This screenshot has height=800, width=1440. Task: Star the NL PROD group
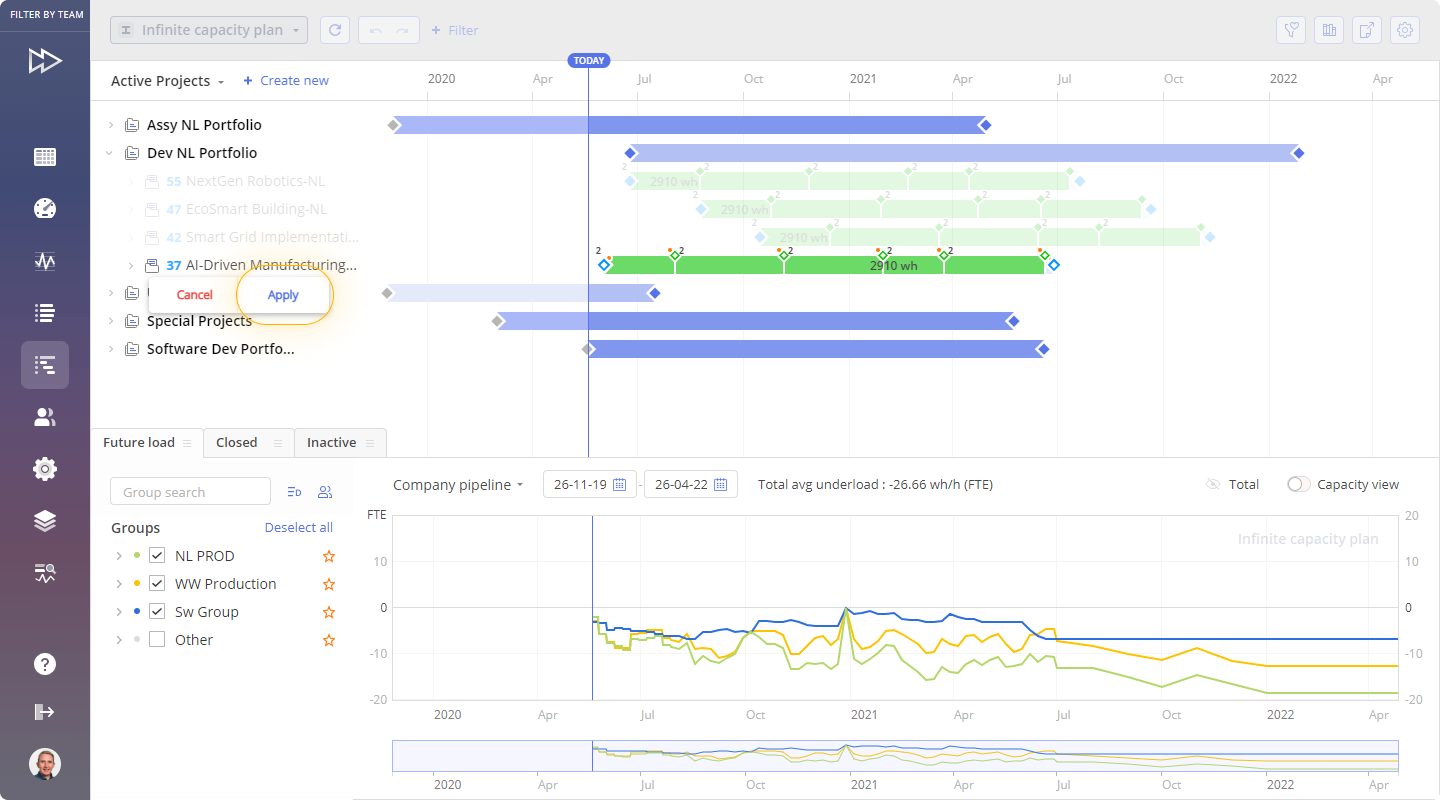coord(328,556)
